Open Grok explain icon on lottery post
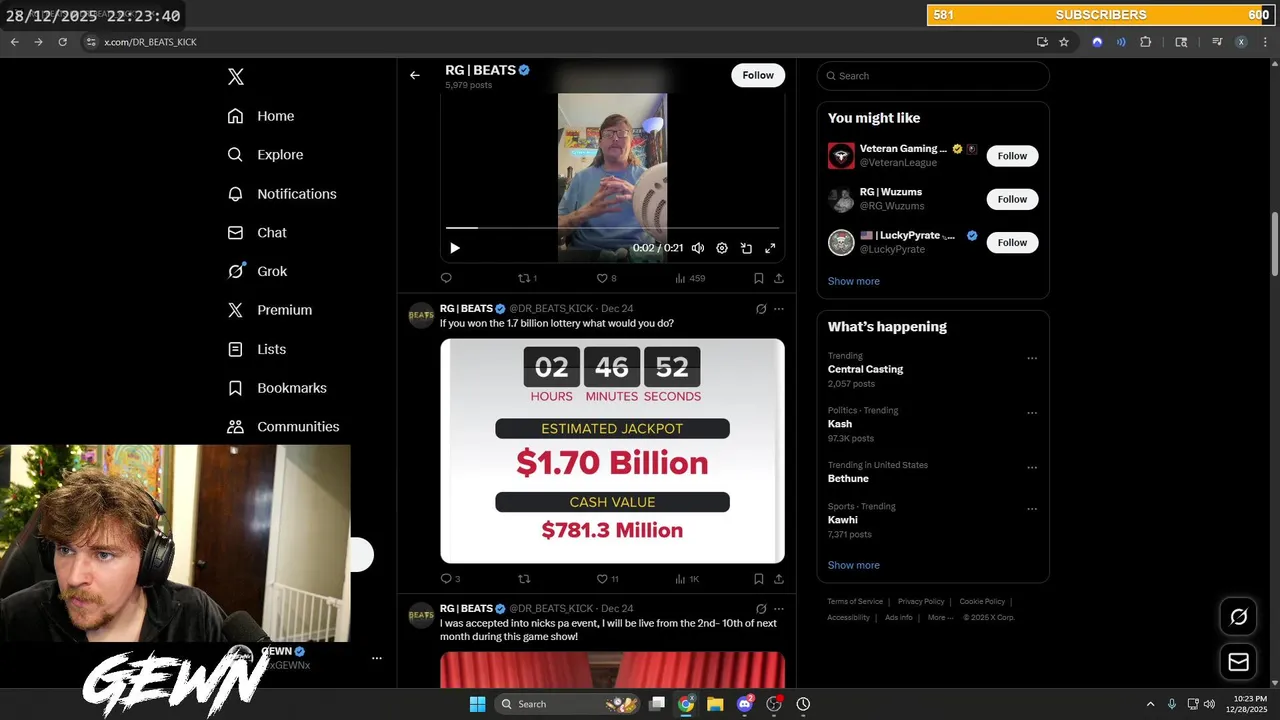This screenshot has width=1280, height=720. coord(761,309)
